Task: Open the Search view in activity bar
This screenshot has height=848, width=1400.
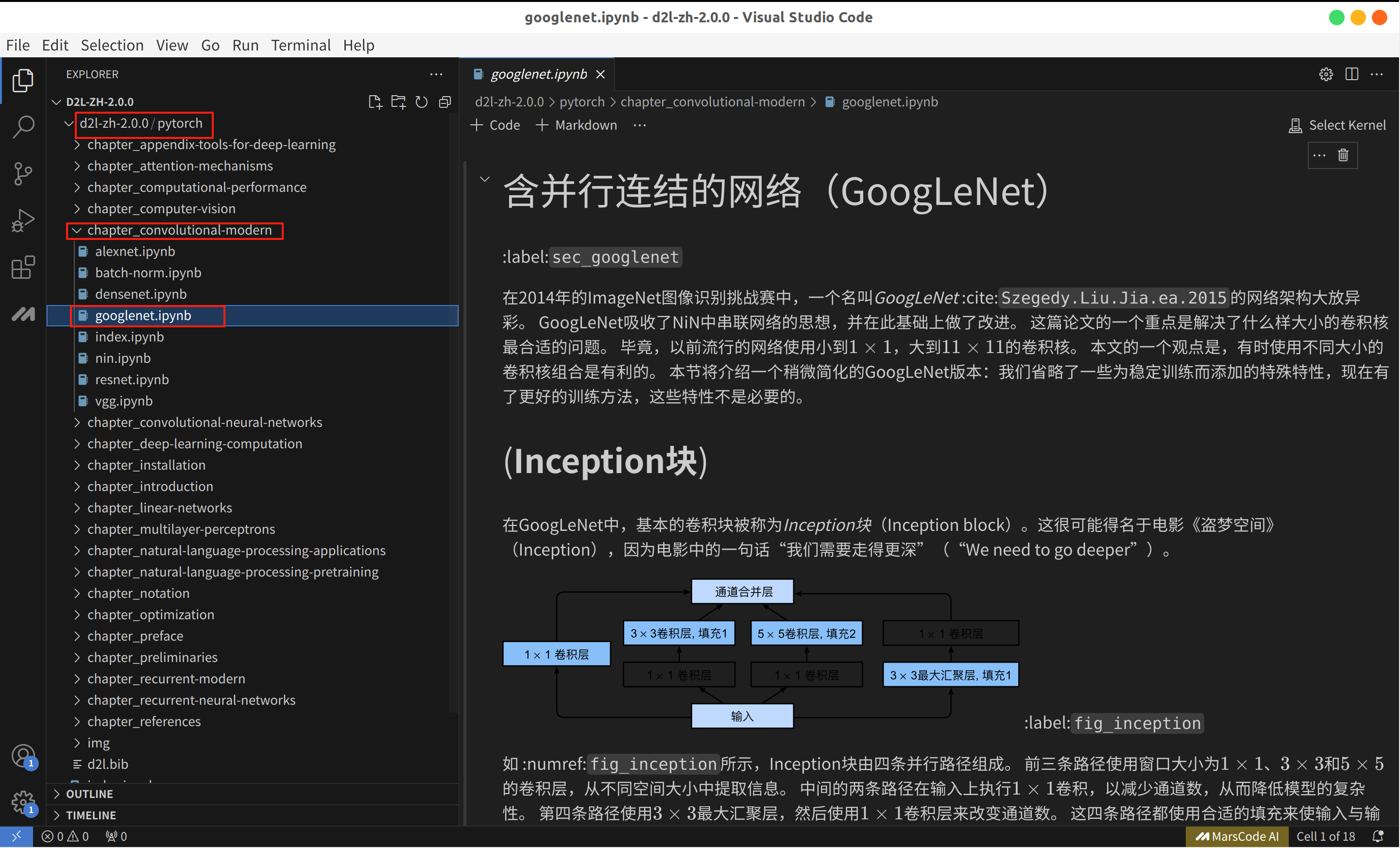Action: (23, 126)
